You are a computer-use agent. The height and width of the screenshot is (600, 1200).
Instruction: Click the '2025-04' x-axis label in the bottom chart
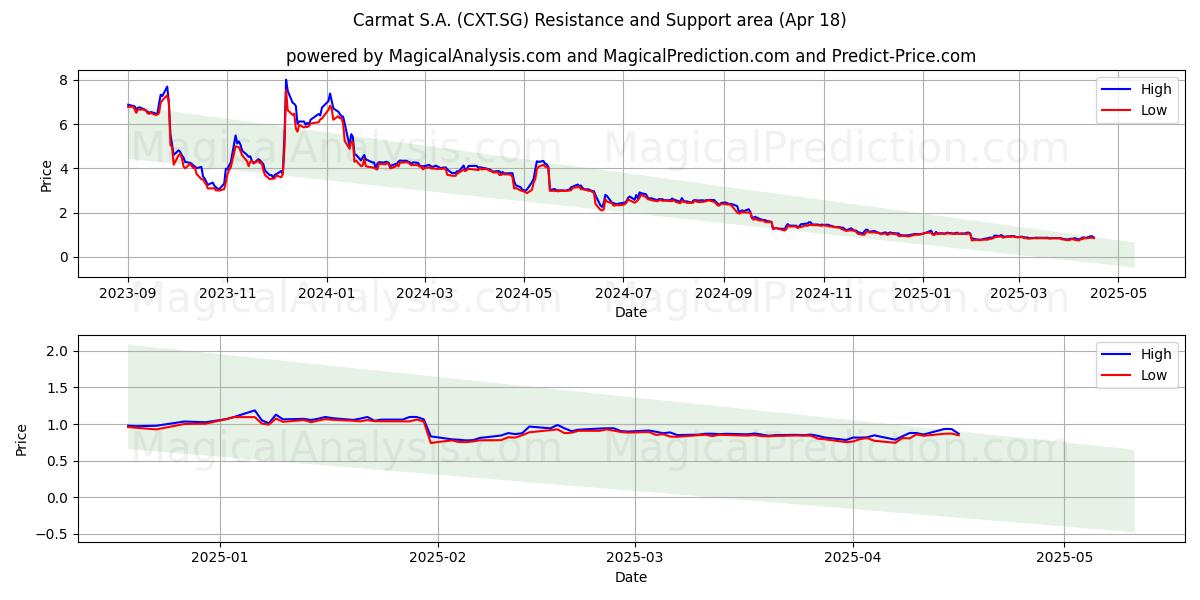pos(852,557)
